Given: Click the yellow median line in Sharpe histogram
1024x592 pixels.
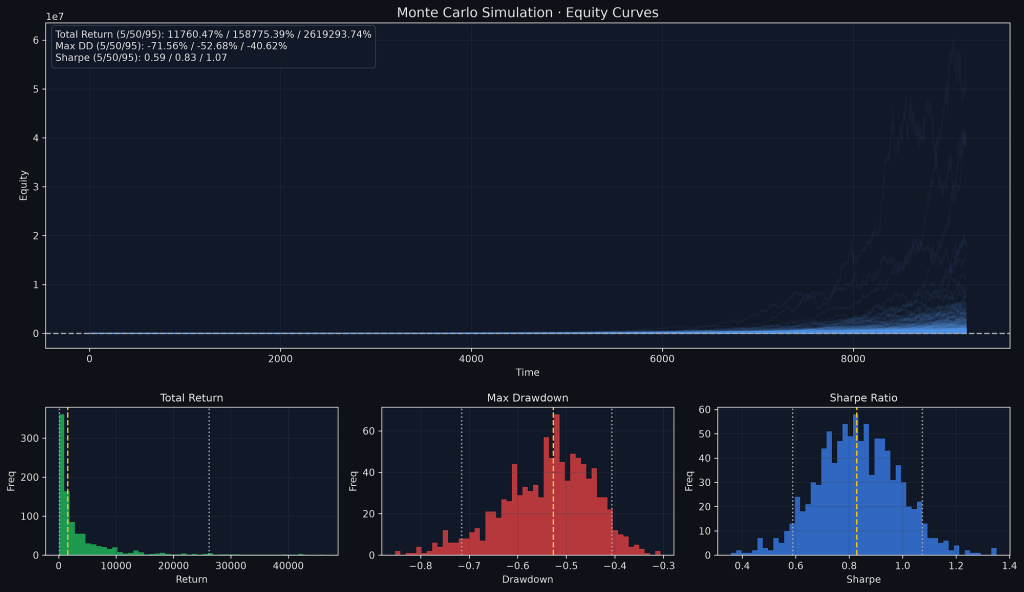Looking at the screenshot, I should pos(857,481).
